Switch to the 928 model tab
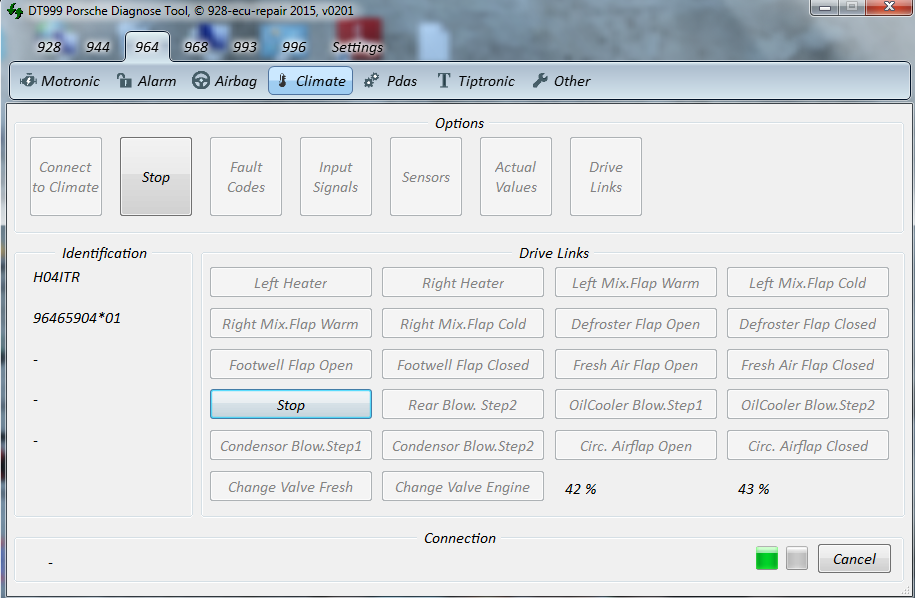Image resolution: width=915 pixels, height=598 pixels. click(49, 47)
